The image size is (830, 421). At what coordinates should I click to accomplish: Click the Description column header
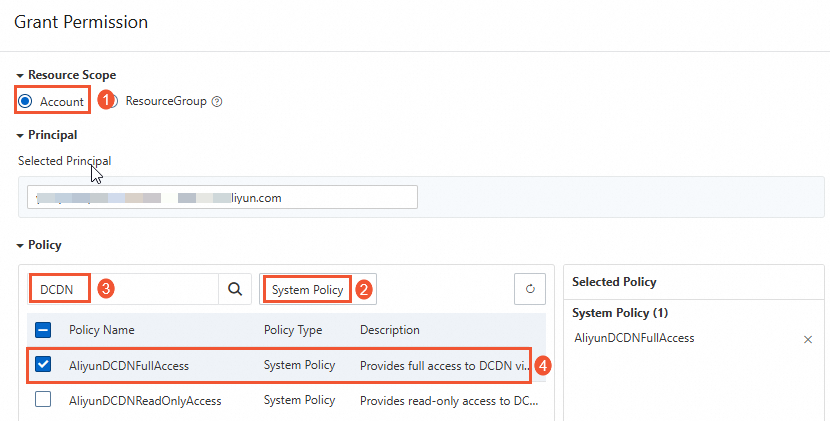point(390,330)
